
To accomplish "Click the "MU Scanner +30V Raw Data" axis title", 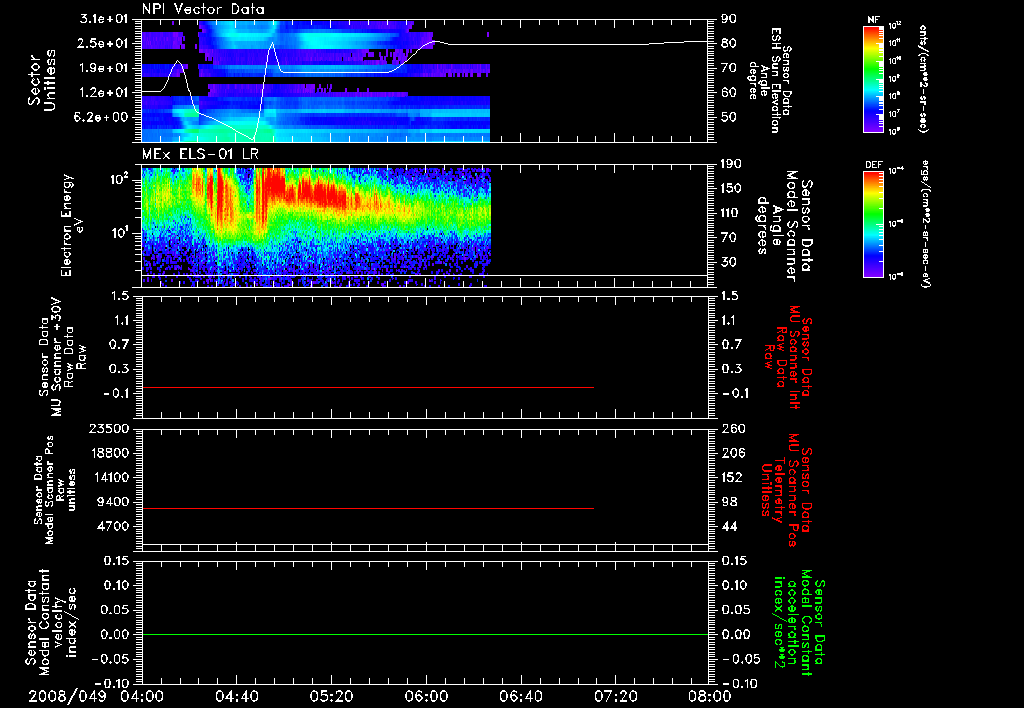I will pyautogui.click(x=61, y=357).
